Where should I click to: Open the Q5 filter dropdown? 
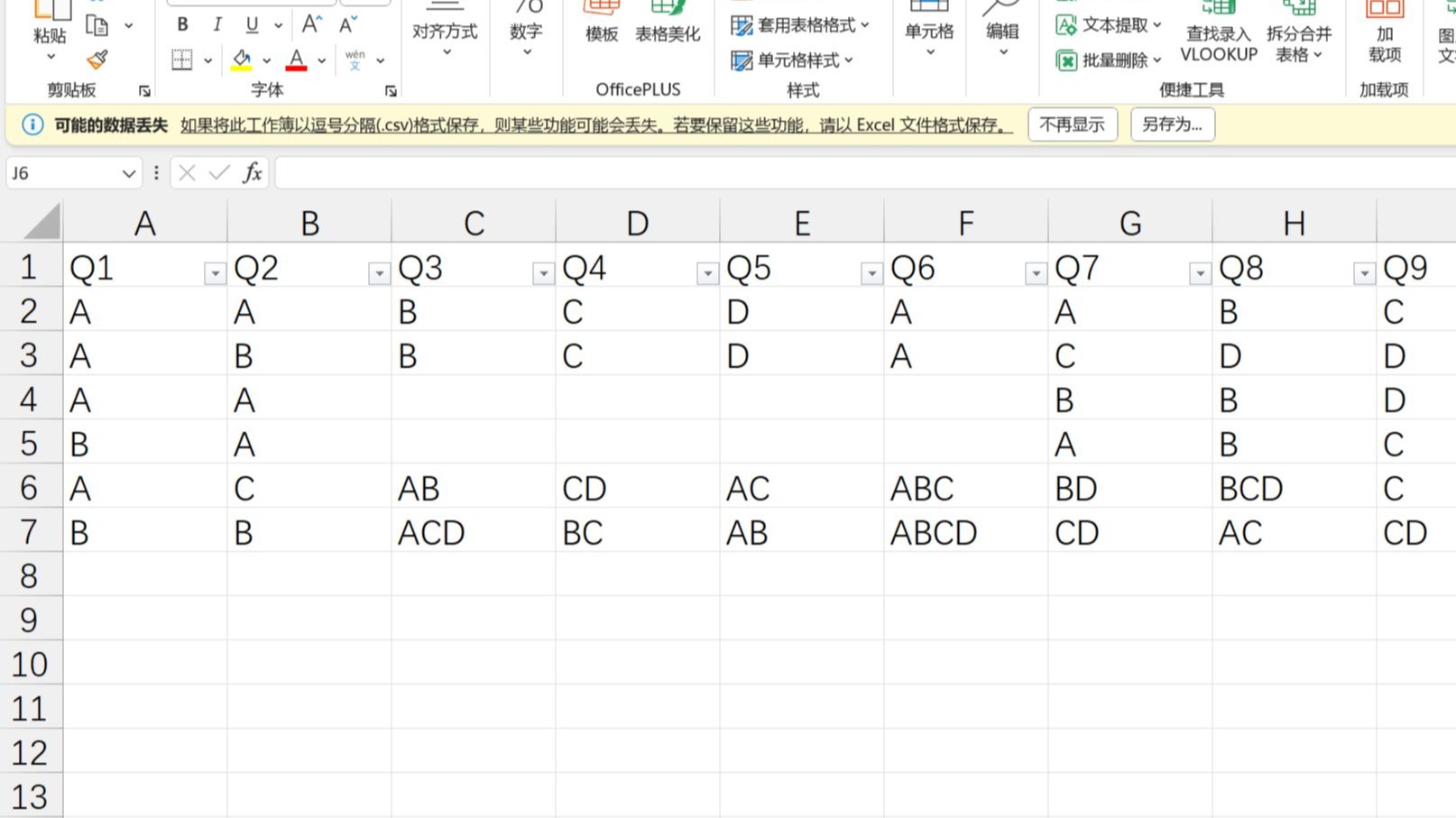[871, 273]
